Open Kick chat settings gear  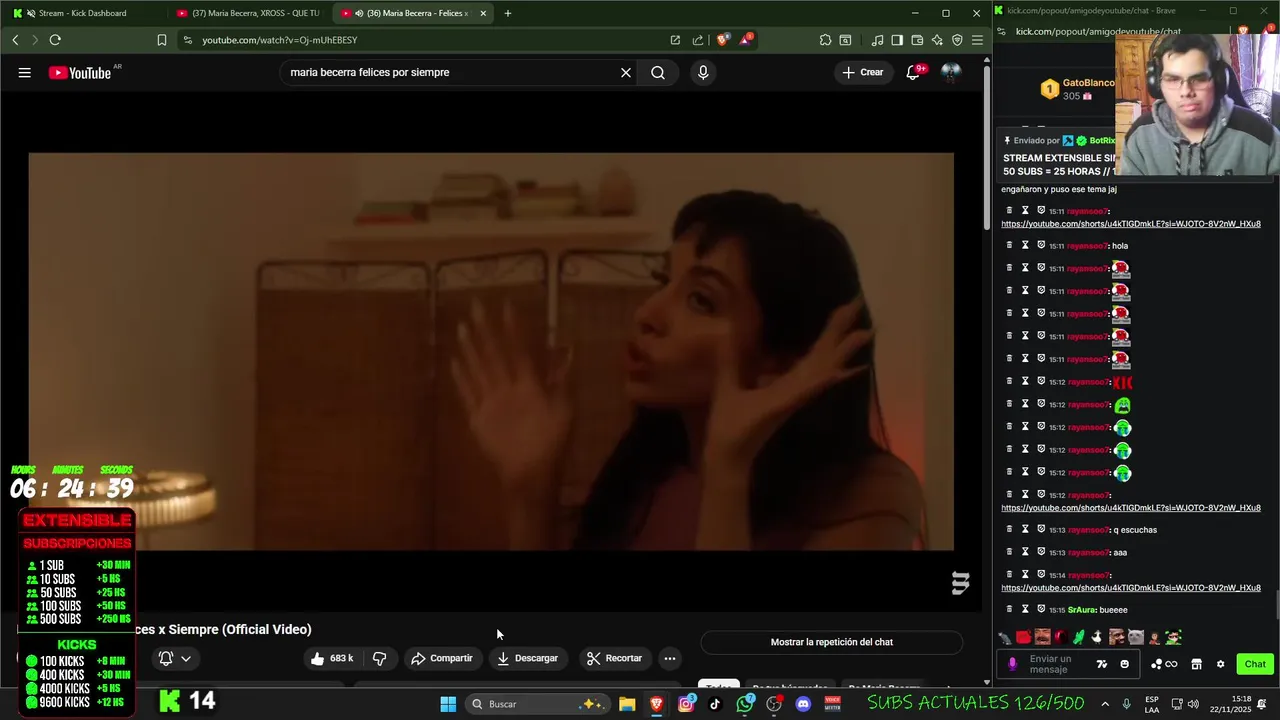click(x=1220, y=664)
